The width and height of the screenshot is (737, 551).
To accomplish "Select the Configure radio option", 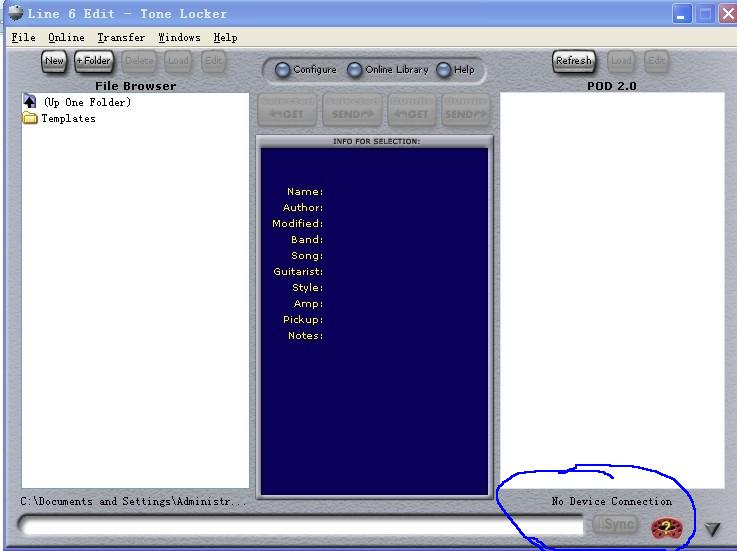I will click(x=282, y=70).
